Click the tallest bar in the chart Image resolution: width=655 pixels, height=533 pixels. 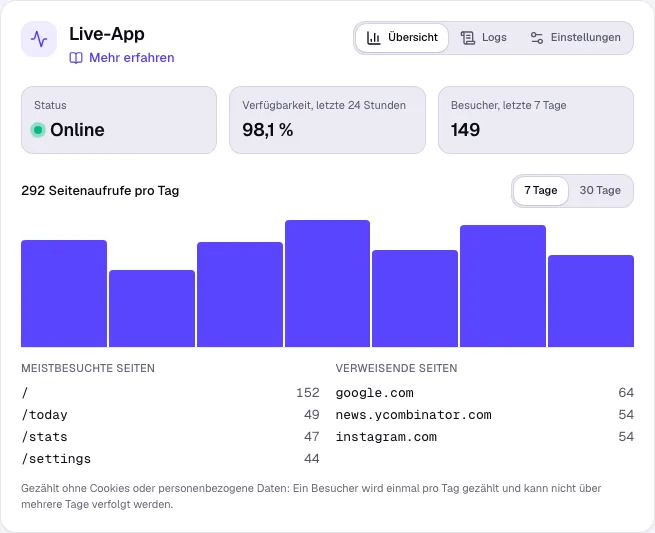point(328,283)
